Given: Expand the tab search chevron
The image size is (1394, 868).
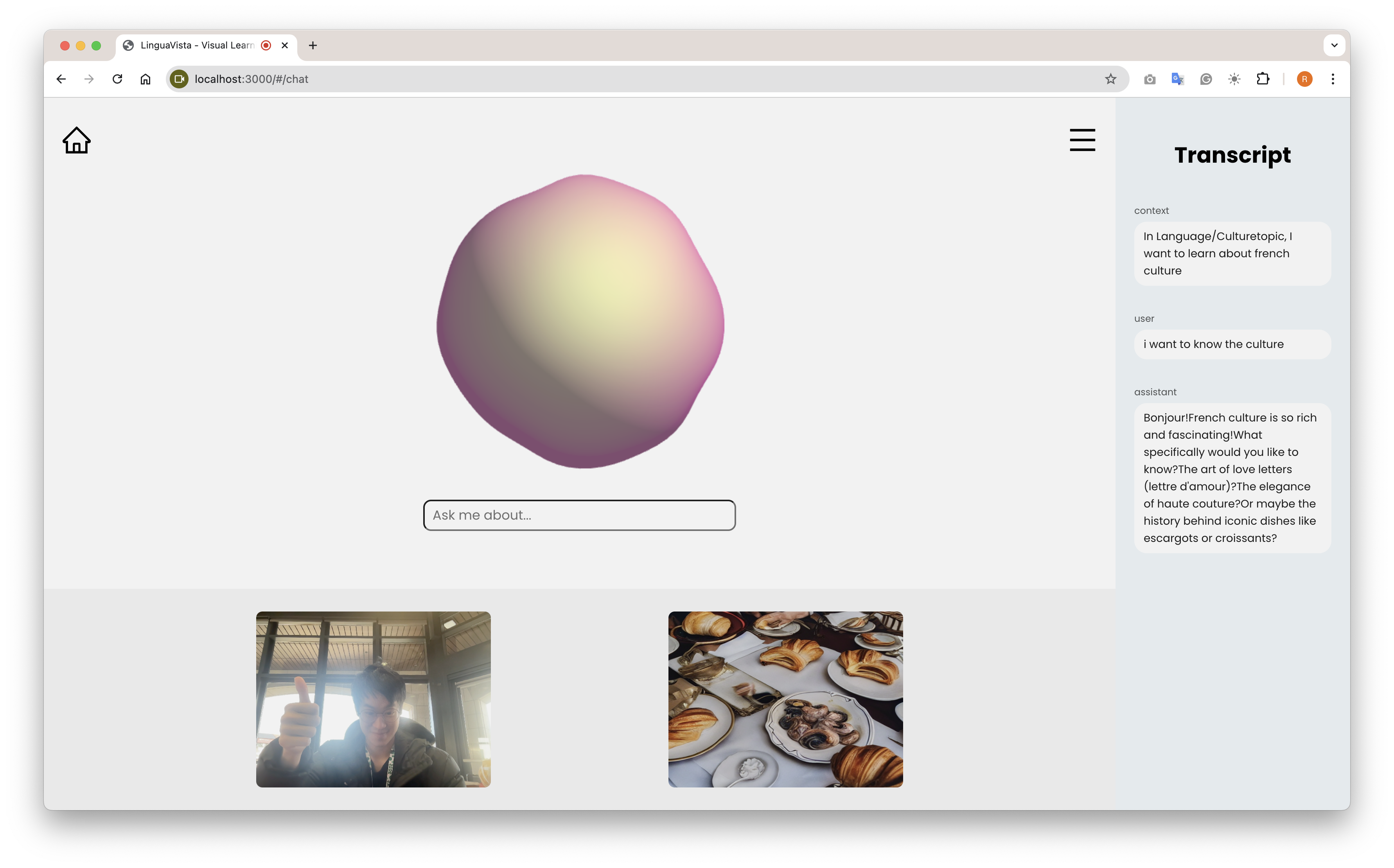Looking at the screenshot, I should 1334,45.
